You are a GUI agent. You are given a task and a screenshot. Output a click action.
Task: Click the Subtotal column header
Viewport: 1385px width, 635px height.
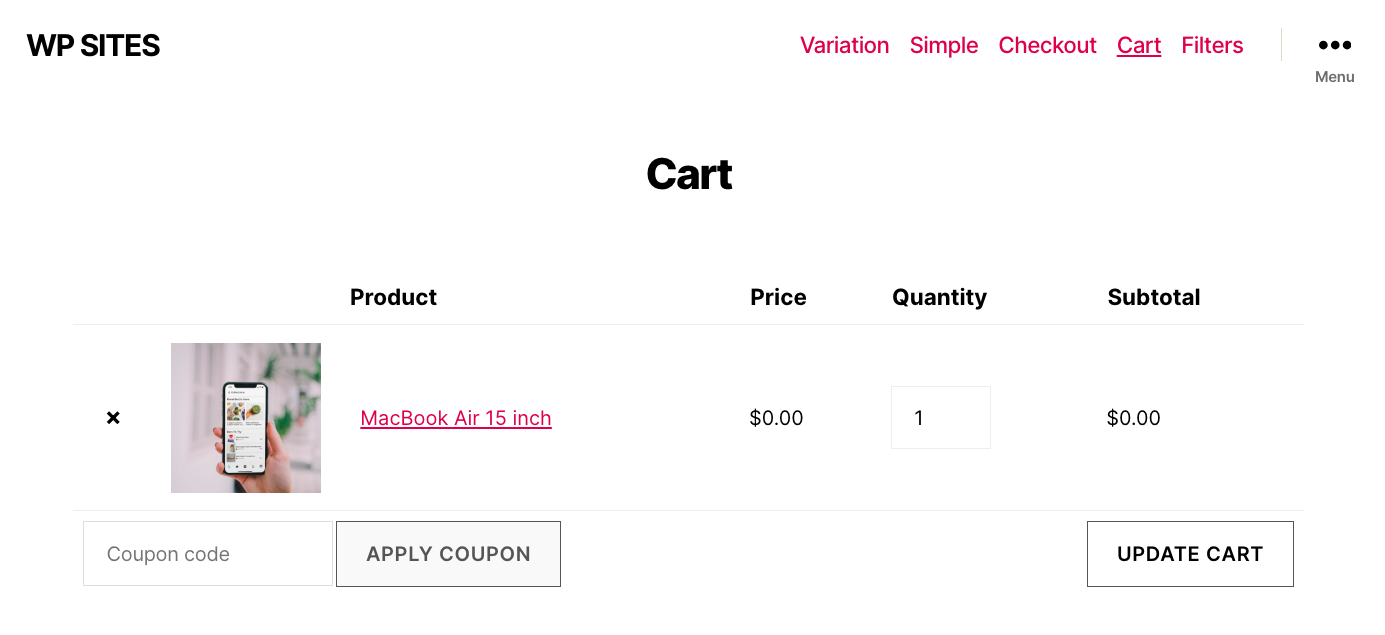point(1153,297)
